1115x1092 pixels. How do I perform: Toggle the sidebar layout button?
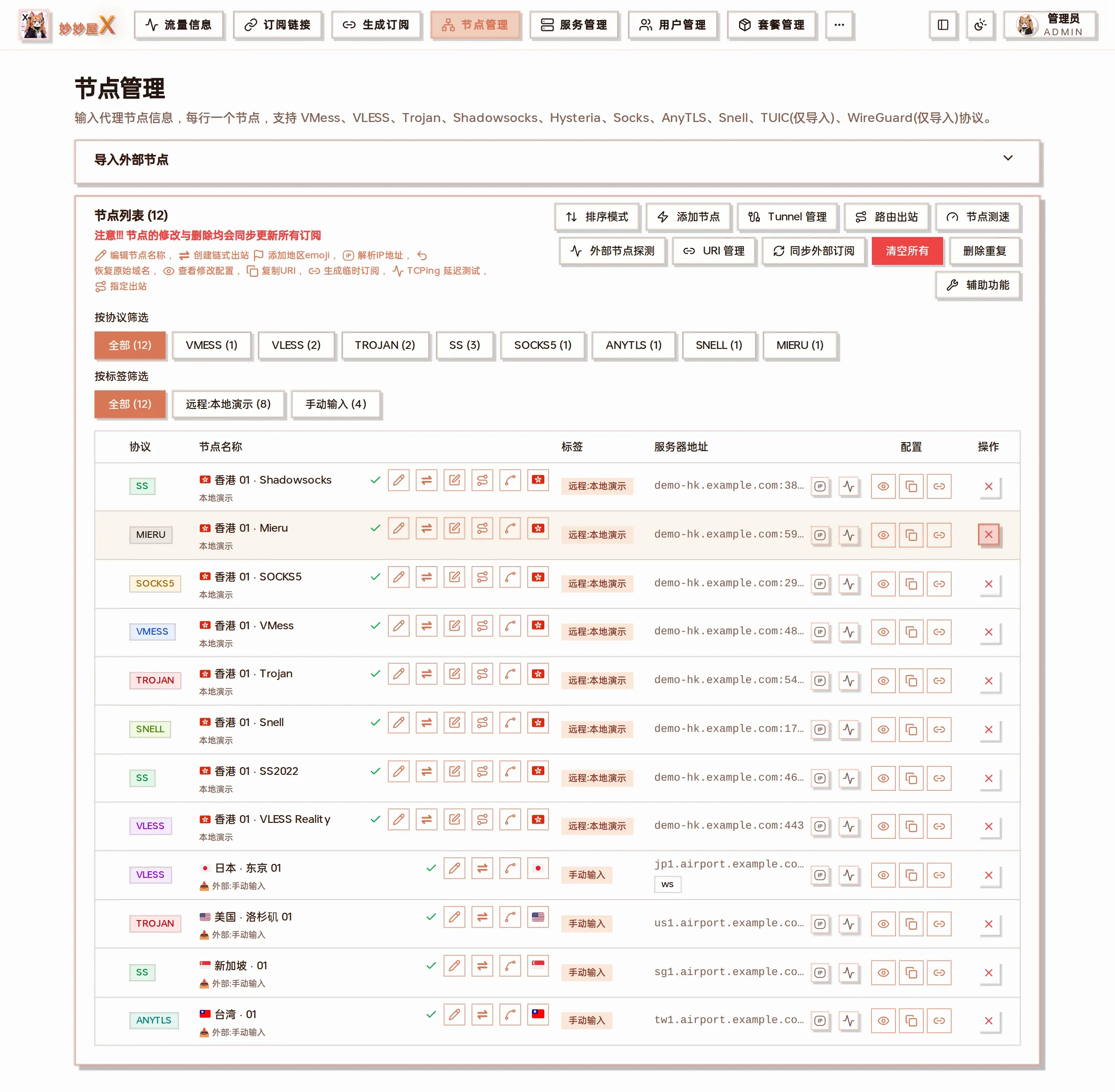pos(942,25)
